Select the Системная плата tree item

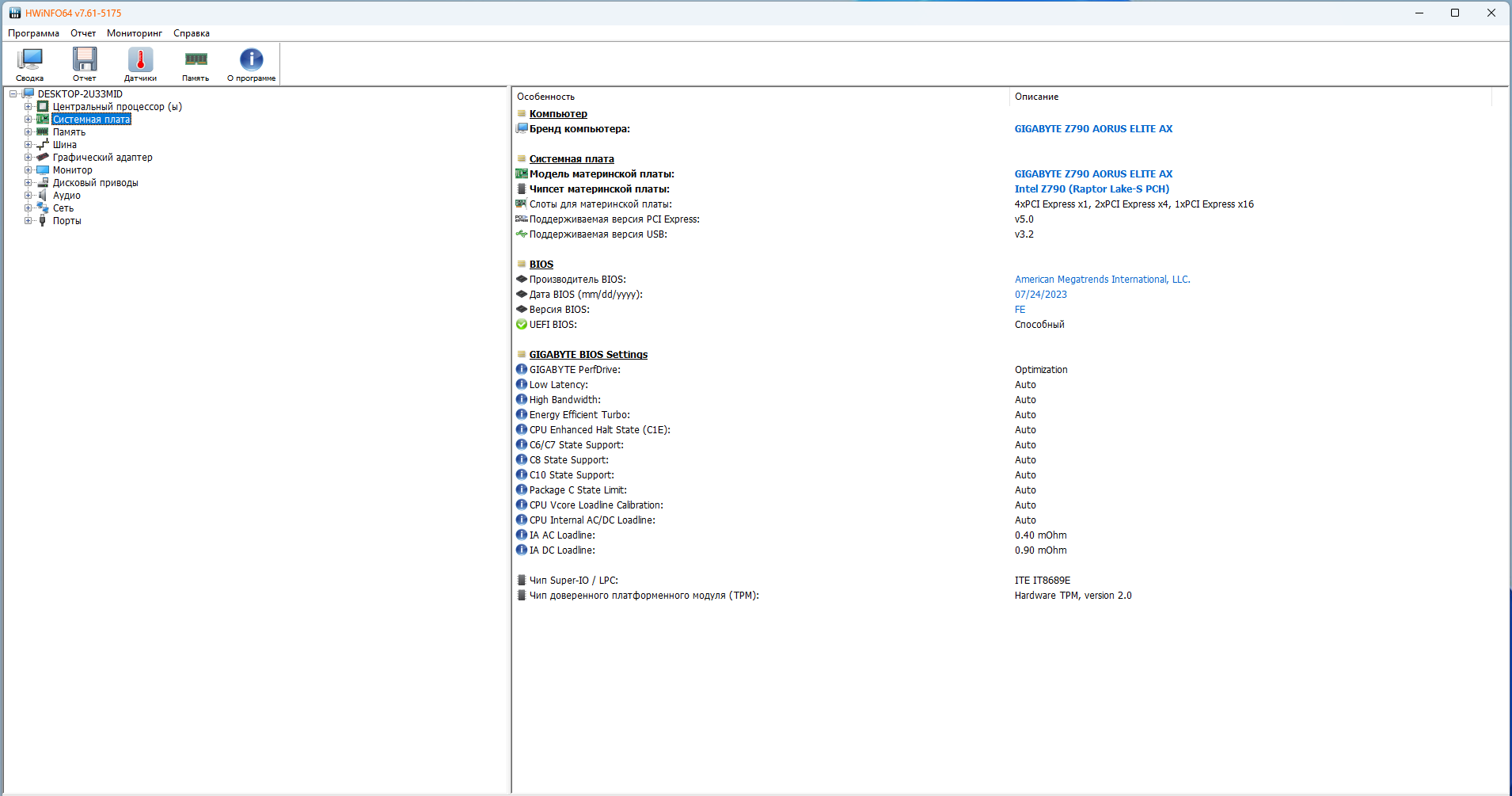[92, 120]
